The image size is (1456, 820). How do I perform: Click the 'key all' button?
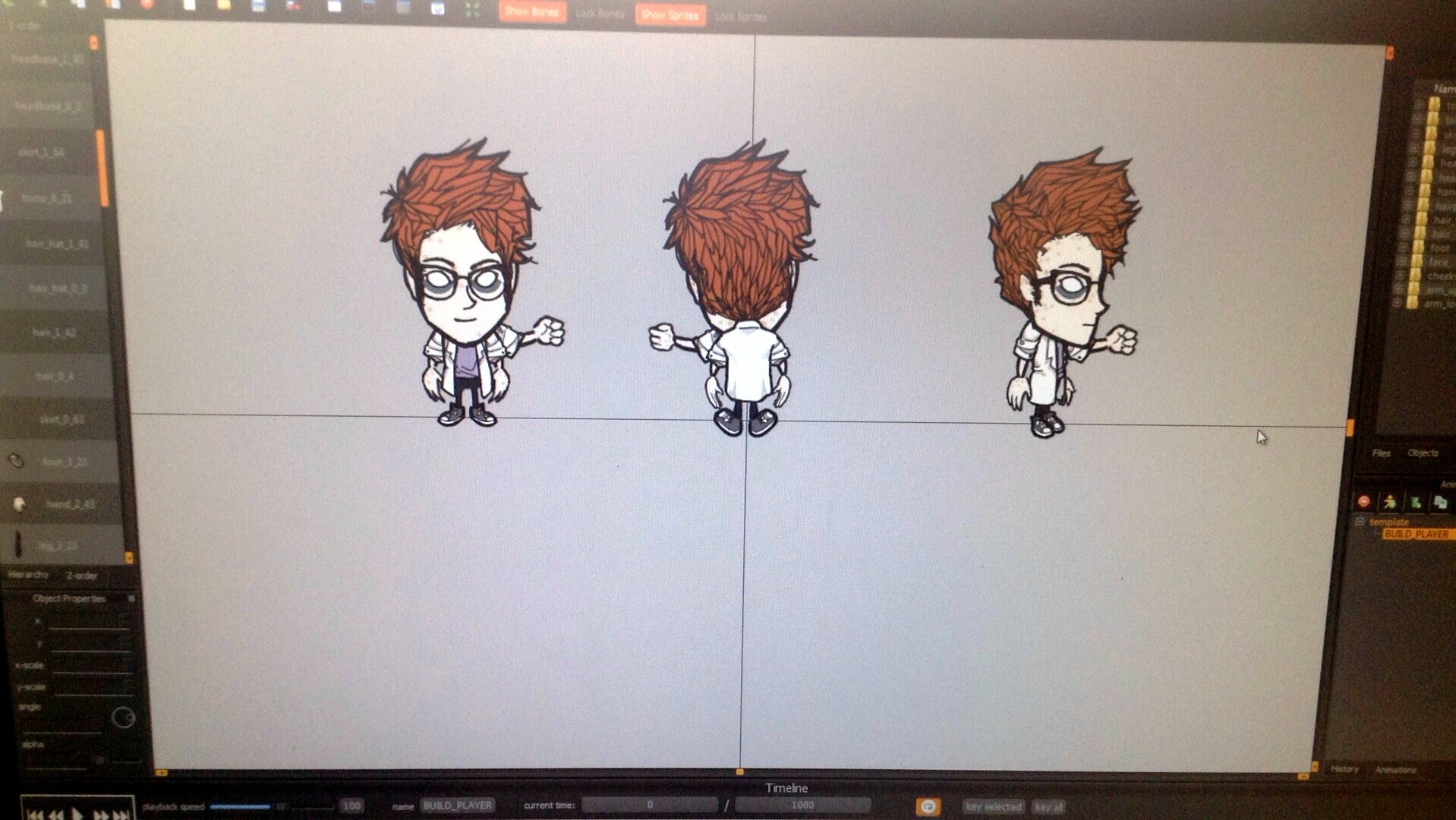tap(1050, 807)
